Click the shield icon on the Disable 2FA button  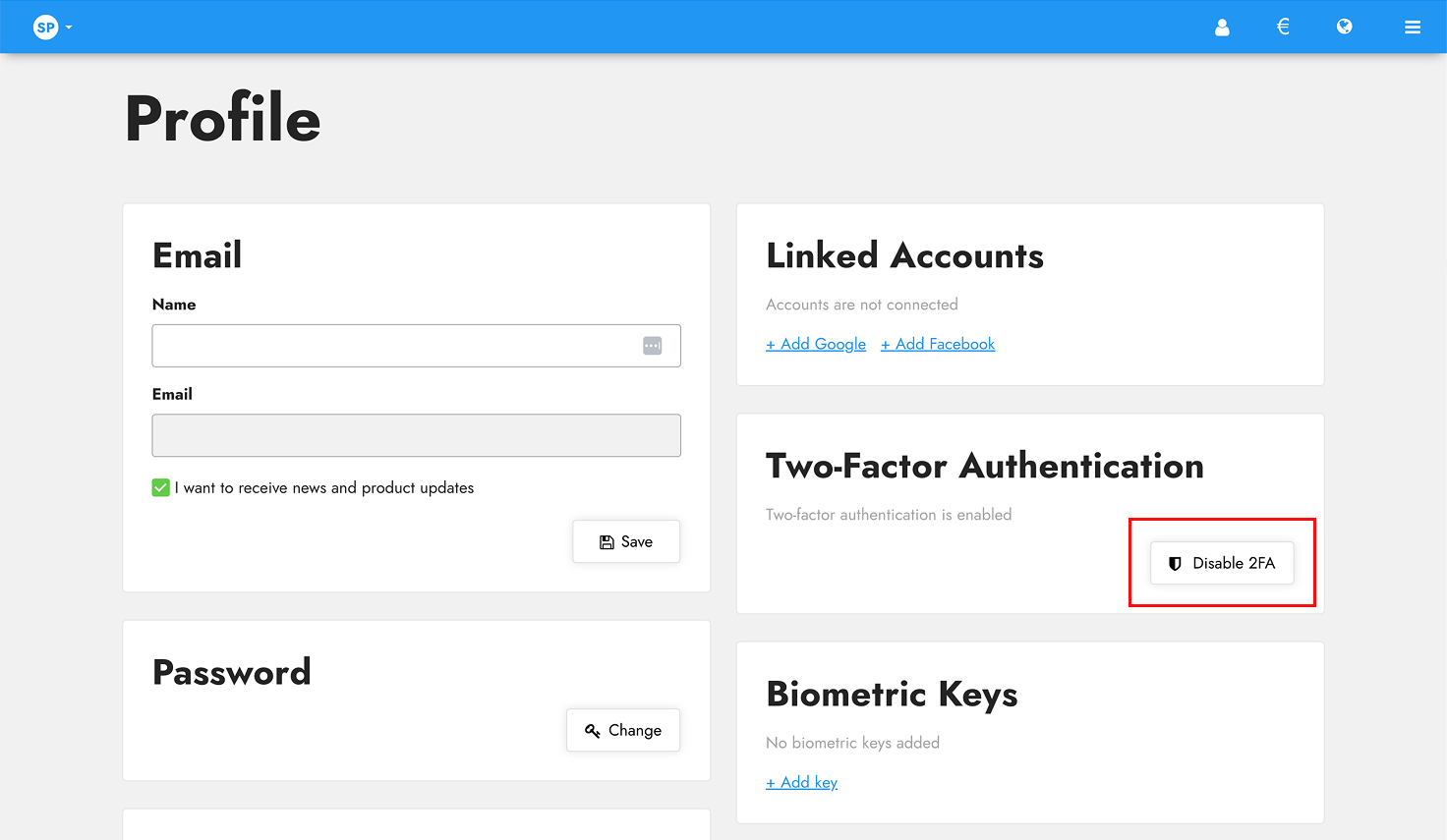point(1175,563)
